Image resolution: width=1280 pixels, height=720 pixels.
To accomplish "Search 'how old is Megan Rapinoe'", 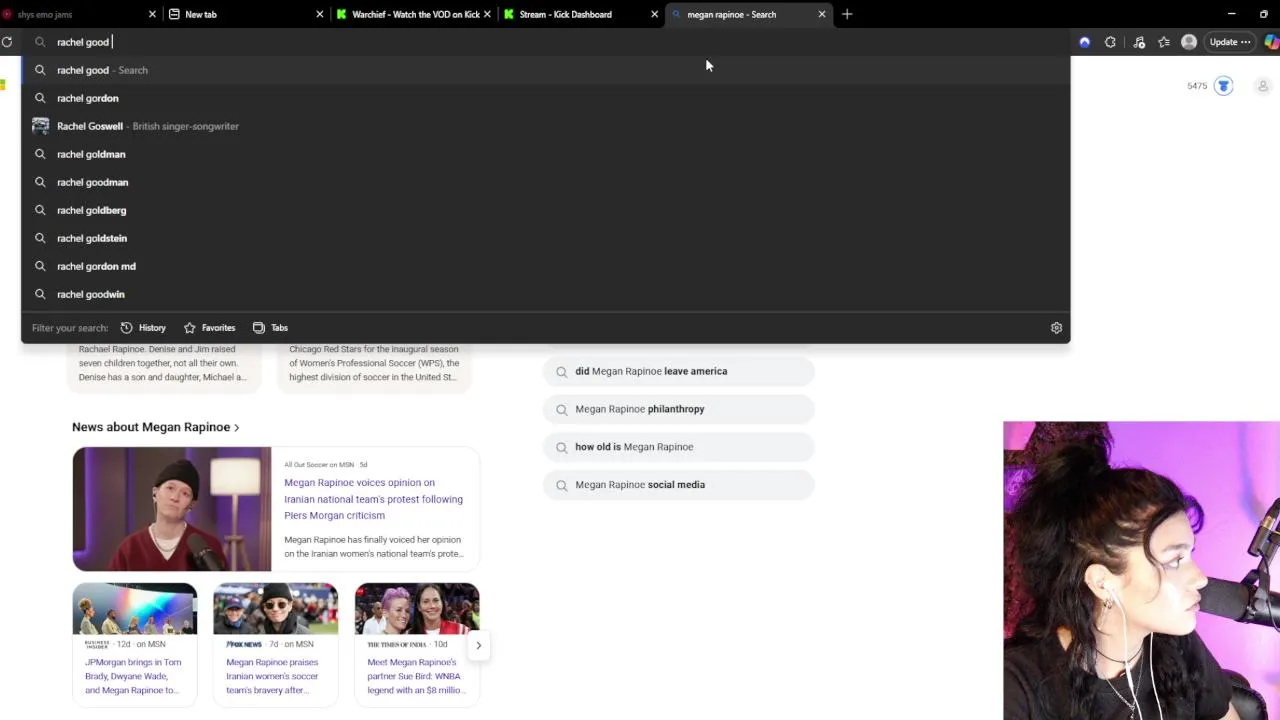I will click(679, 447).
